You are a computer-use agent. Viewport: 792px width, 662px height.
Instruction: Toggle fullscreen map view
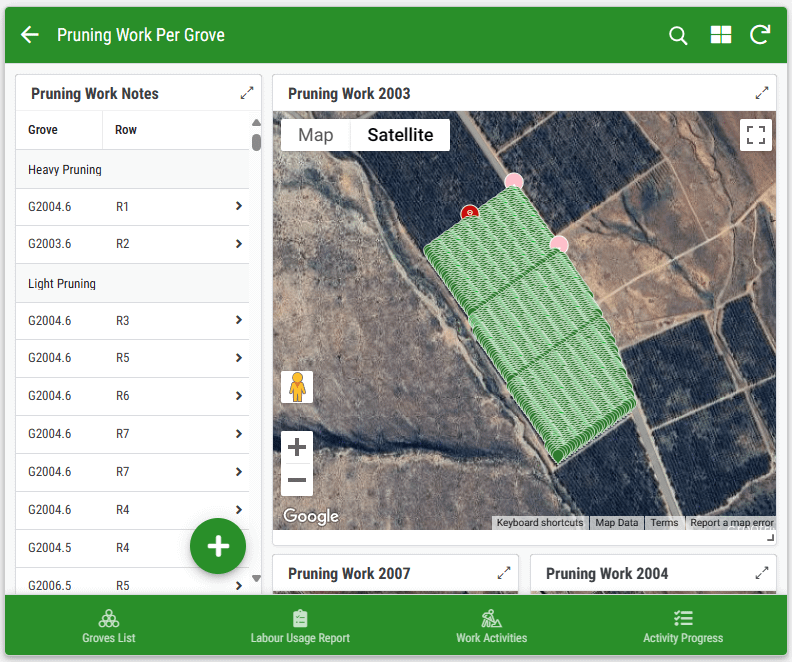[x=756, y=135]
